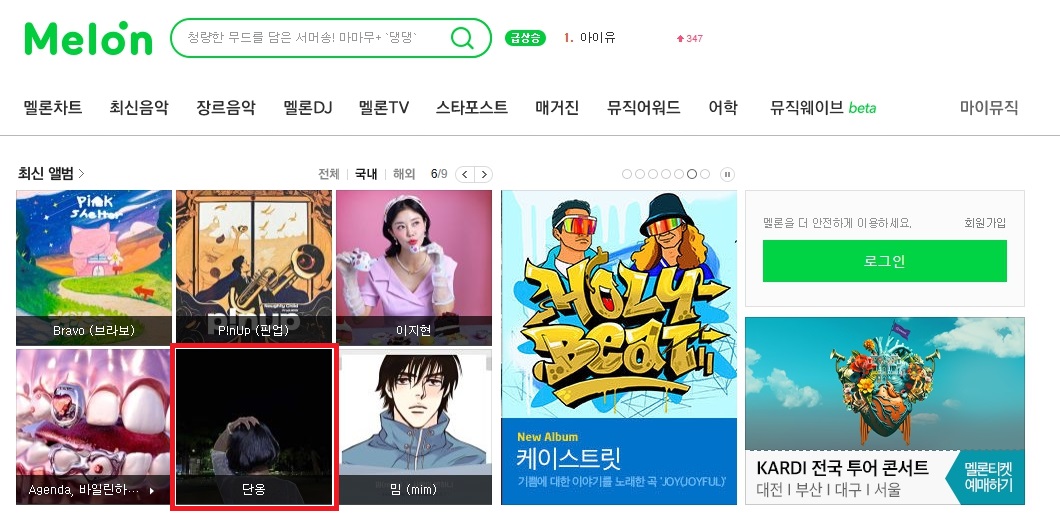Click the magnifier search icon
Image resolution: width=1060 pixels, height=526 pixels.
(462, 38)
